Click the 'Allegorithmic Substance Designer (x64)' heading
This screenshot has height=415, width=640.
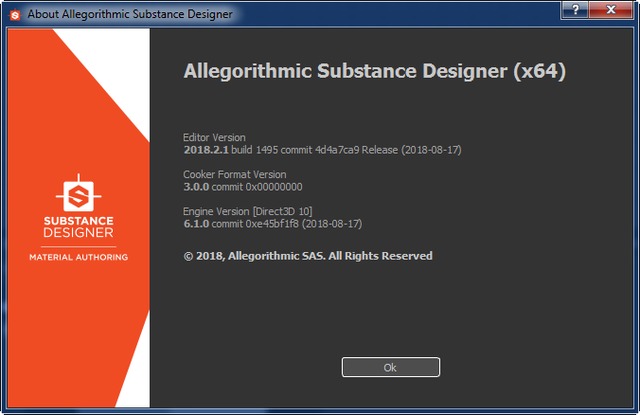(374, 71)
